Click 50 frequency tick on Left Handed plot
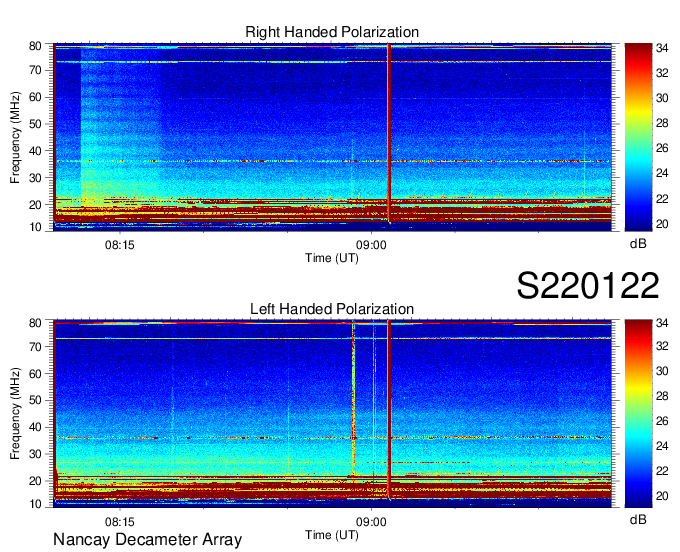Screen dimensions: 680x552 click(x=35, y=400)
